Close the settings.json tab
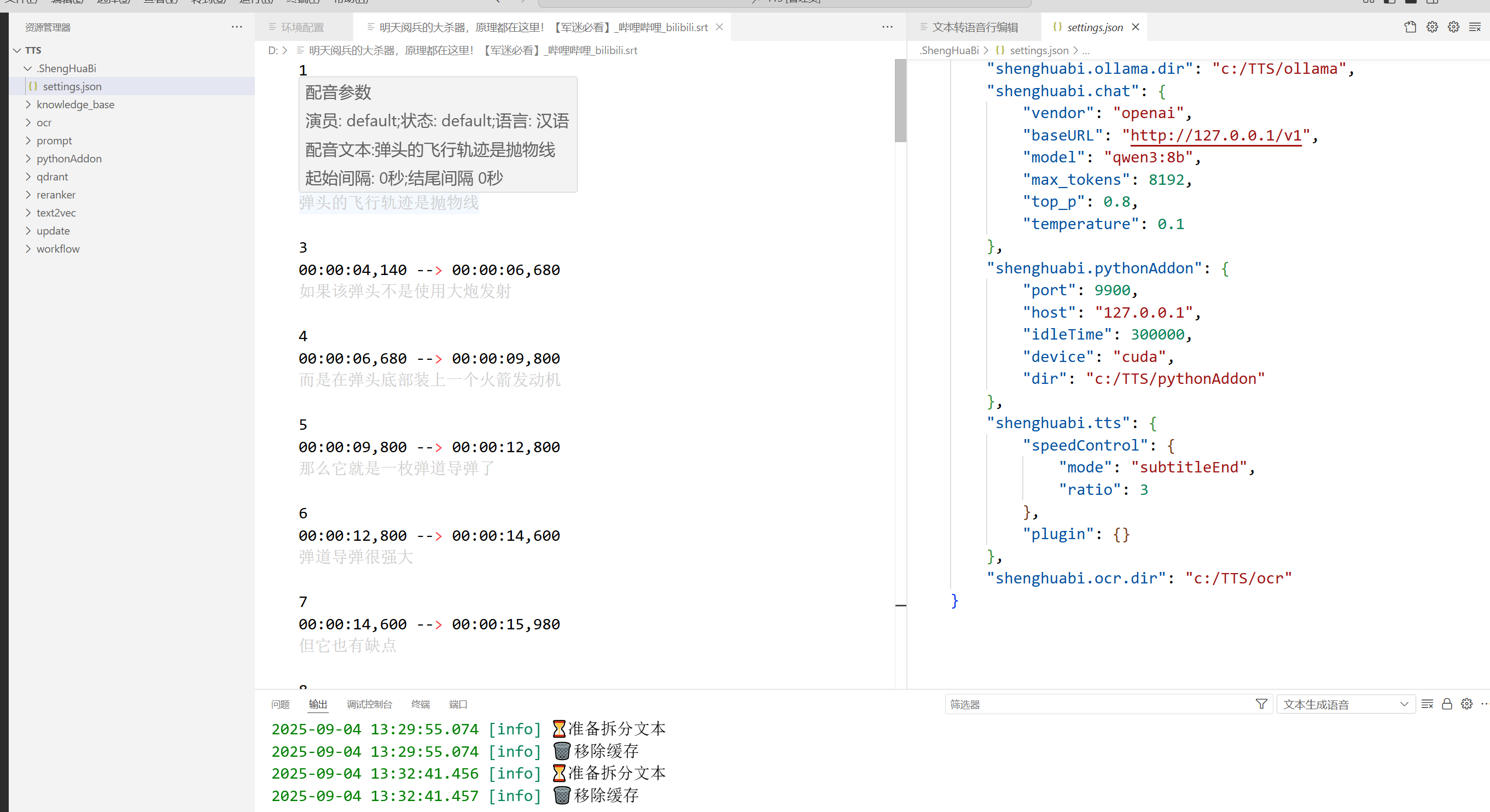Viewport: 1490px width, 812px height. click(1136, 27)
